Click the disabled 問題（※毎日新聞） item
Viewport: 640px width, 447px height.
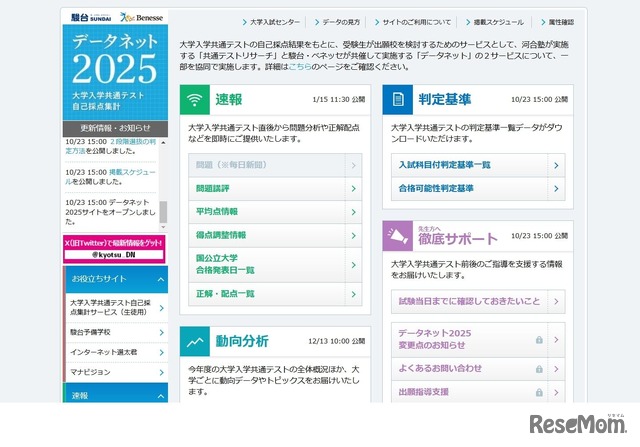click(275, 165)
